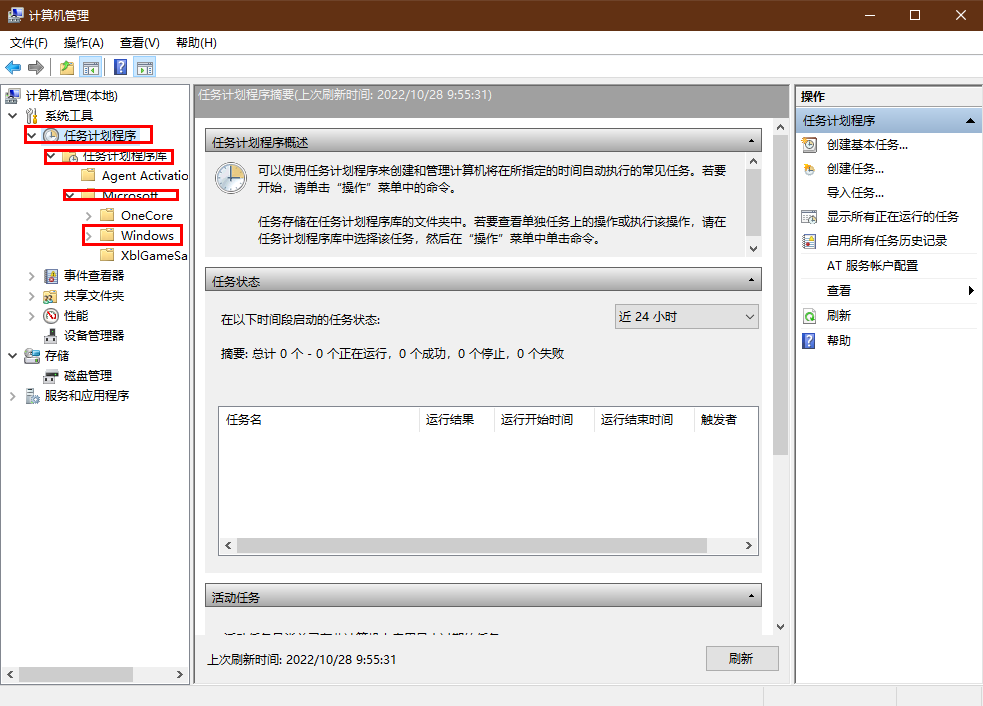The width and height of the screenshot is (983, 706).
Task: Open the 文件(F) menu
Action: 29,43
